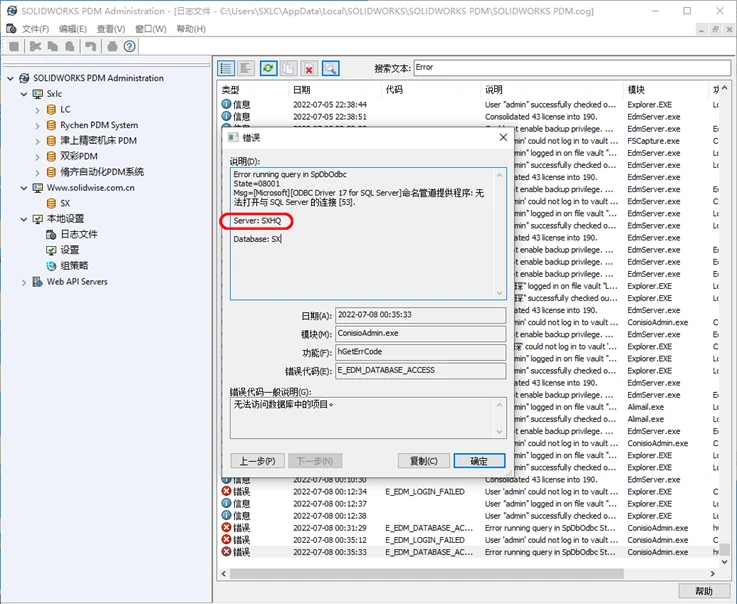Screen dimensions: 737x604
Task: Click the Sxlc server computer icon
Action: pos(37,94)
